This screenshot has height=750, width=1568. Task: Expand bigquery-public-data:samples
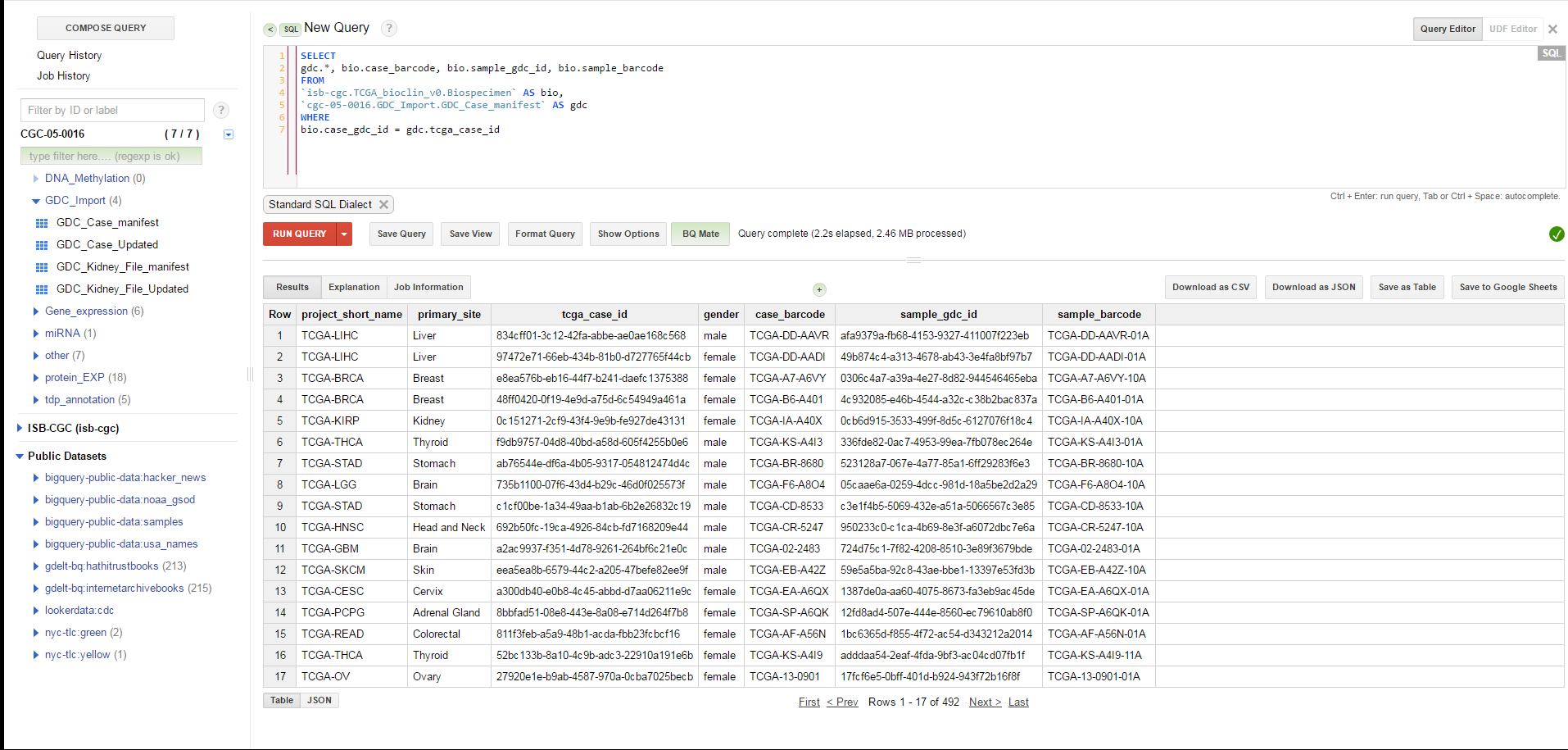[x=35, y=522]
